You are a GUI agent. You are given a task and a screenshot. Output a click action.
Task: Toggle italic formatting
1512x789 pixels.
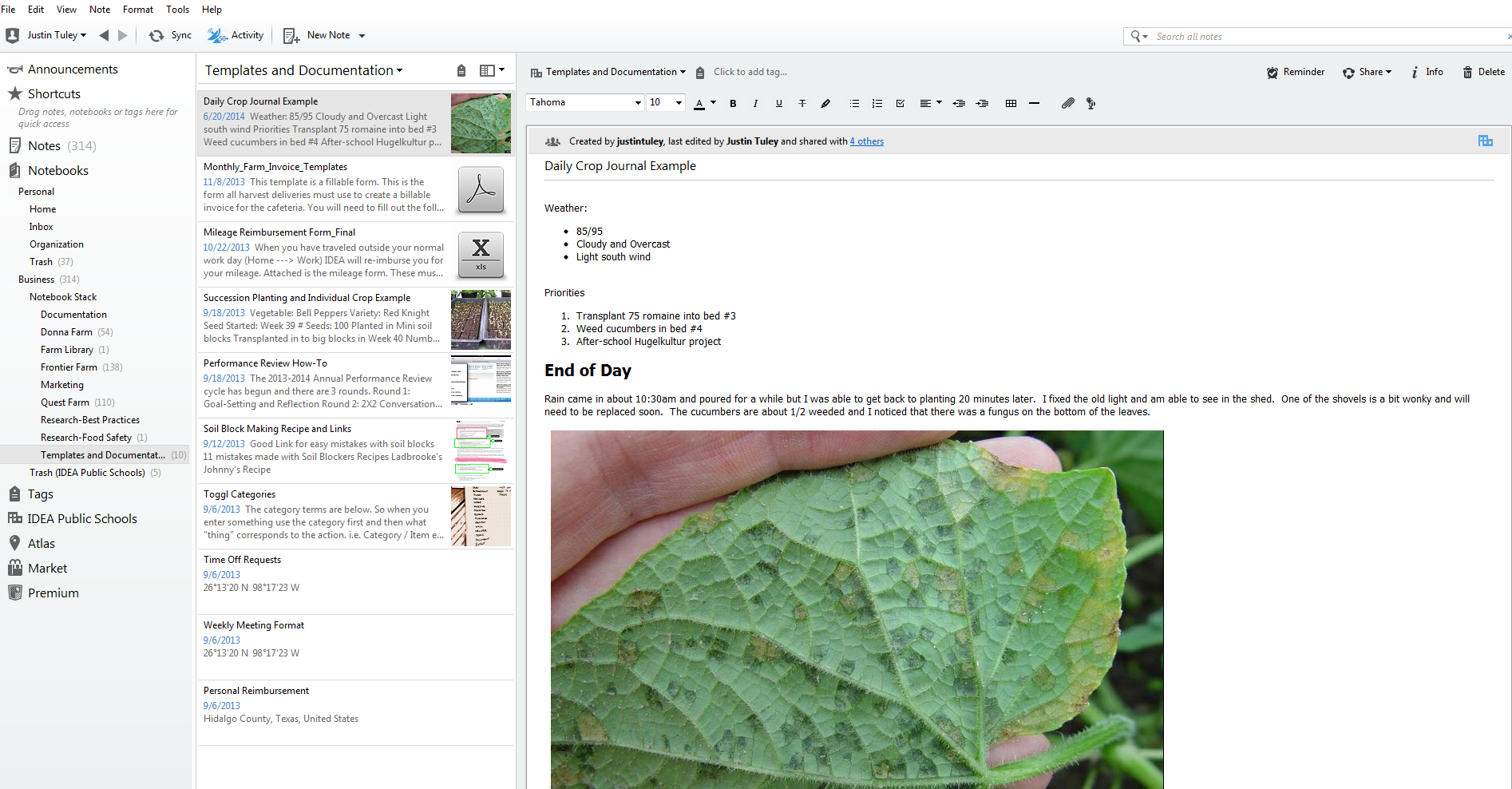(x=755, y=103)
